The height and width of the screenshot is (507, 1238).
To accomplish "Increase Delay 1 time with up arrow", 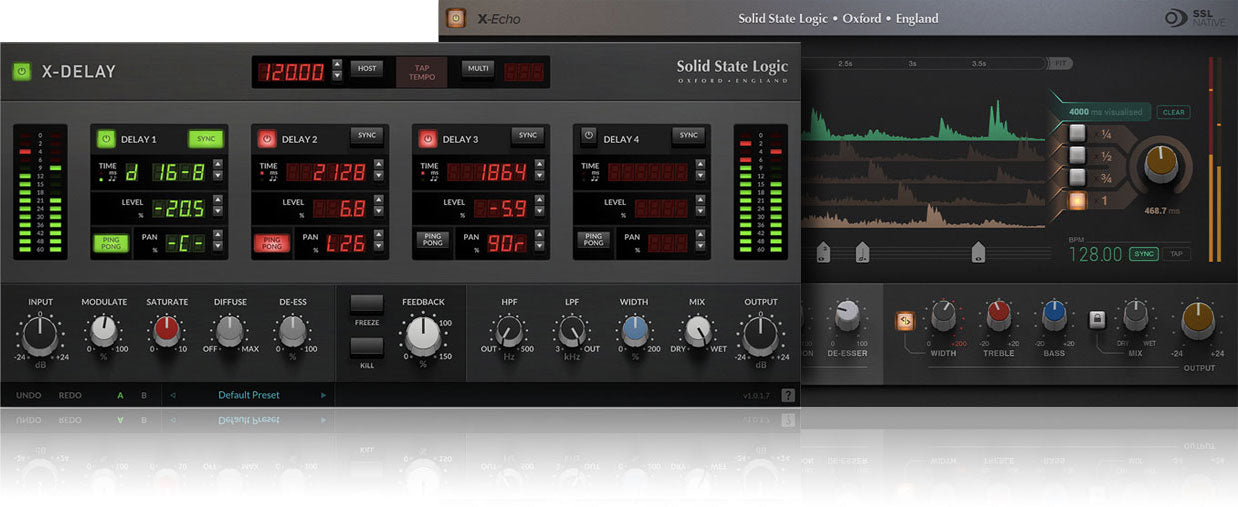I will [x=218, y=166].
